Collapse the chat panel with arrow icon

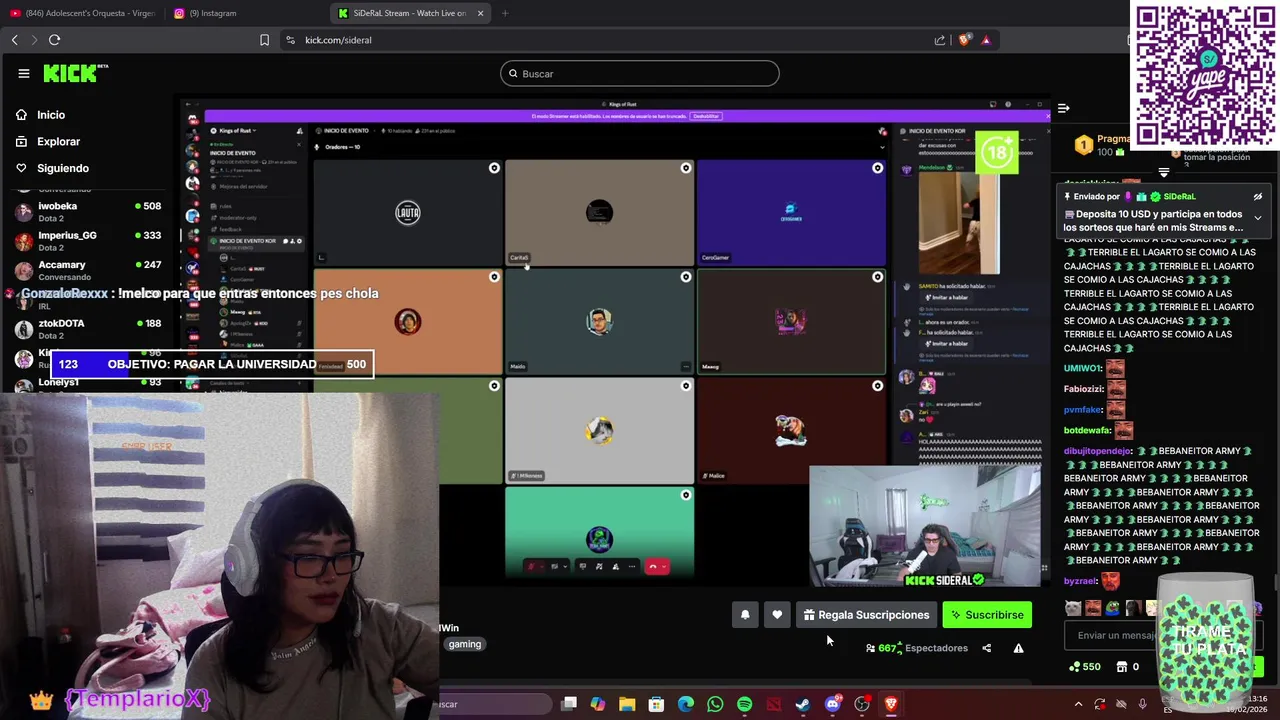click(1064, 108)
